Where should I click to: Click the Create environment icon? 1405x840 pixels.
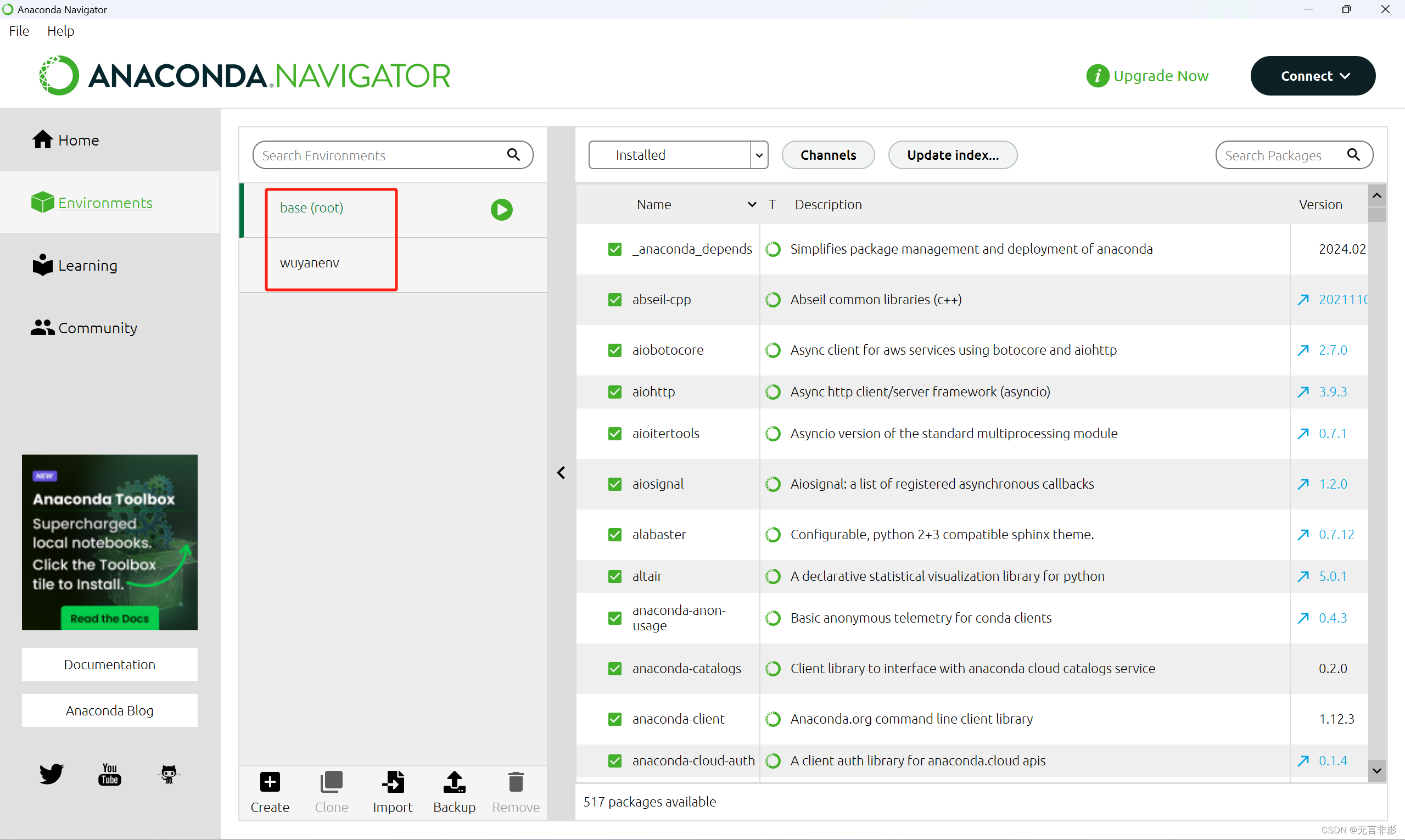click(270, 782)
